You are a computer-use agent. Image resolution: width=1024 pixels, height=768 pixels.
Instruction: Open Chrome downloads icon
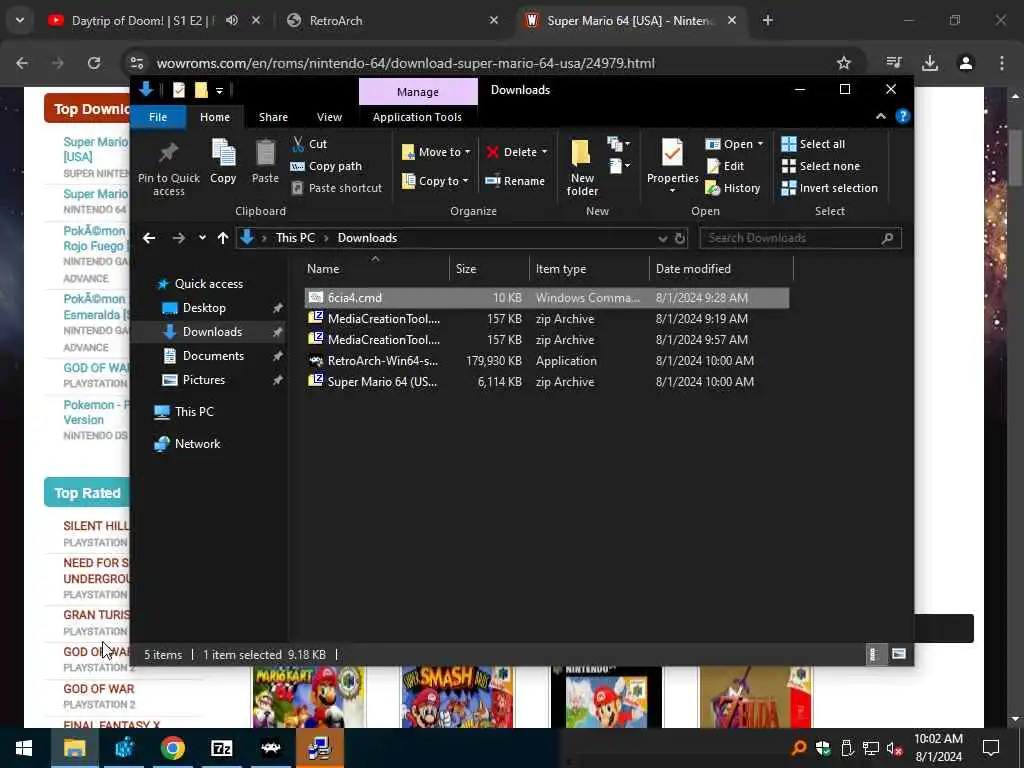930,63
